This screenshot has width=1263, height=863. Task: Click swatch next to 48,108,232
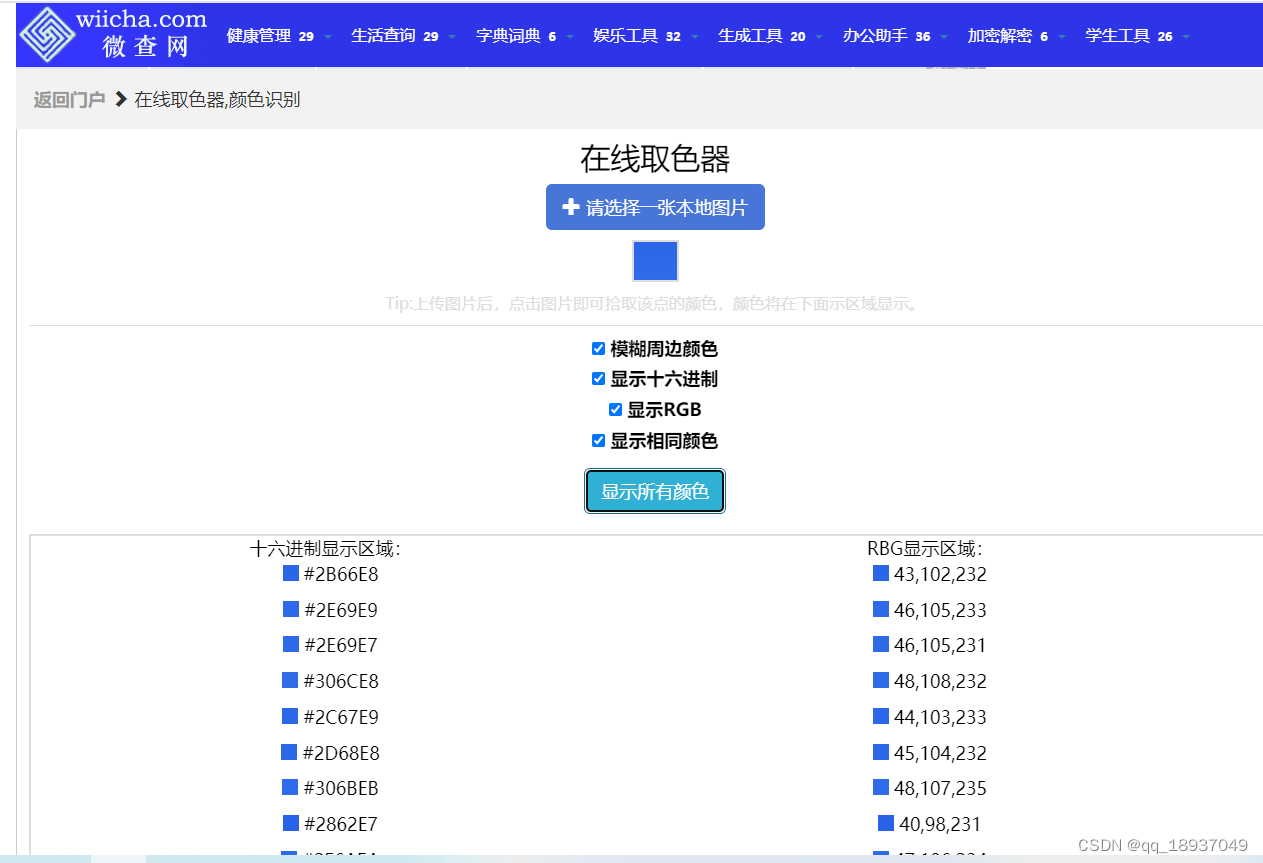881,680
